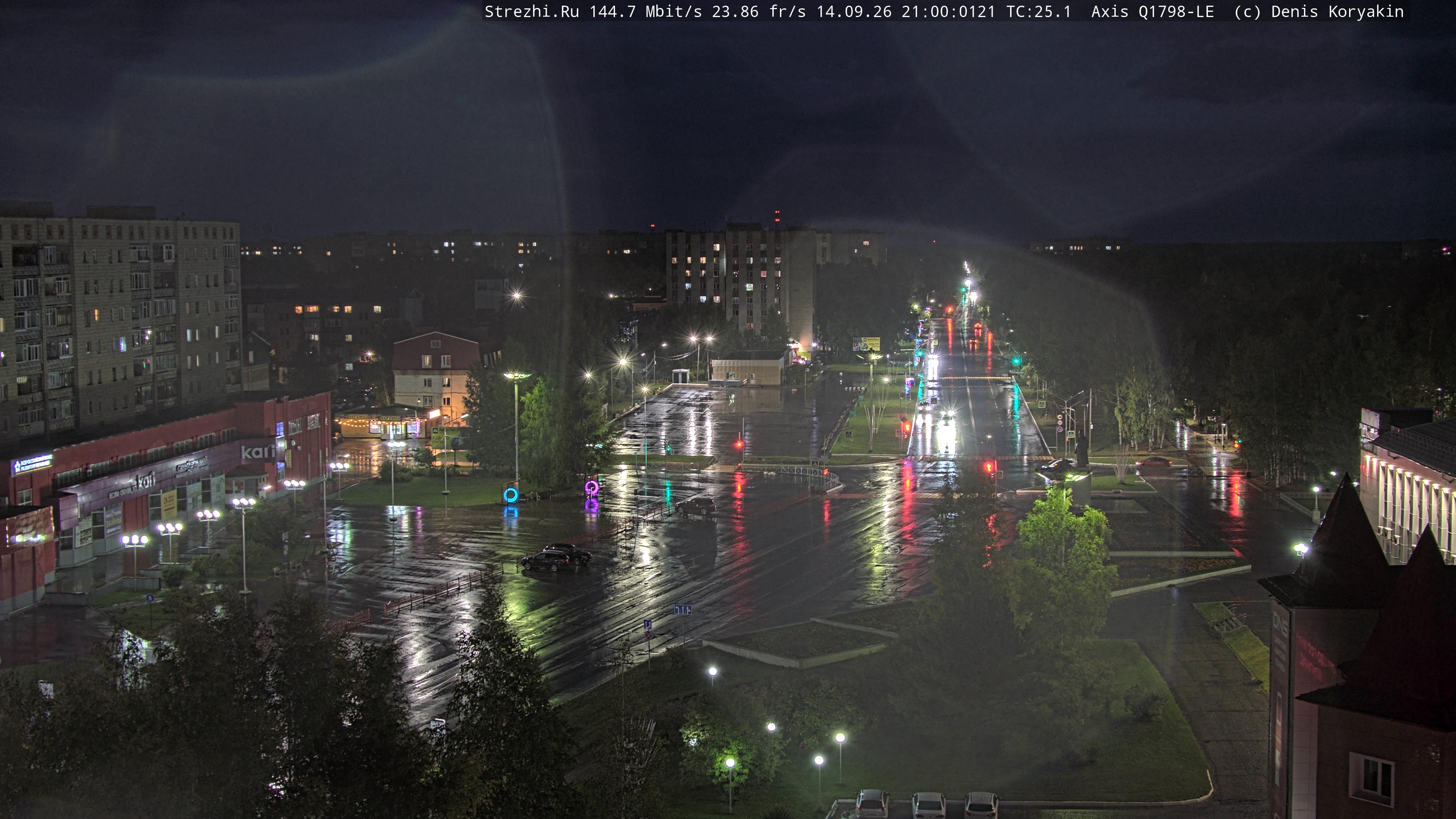Click the glowing purple ring sculpture
The width and height of the screenshot is (1456, 819).
pyautogui.click(x=591, y=486)
